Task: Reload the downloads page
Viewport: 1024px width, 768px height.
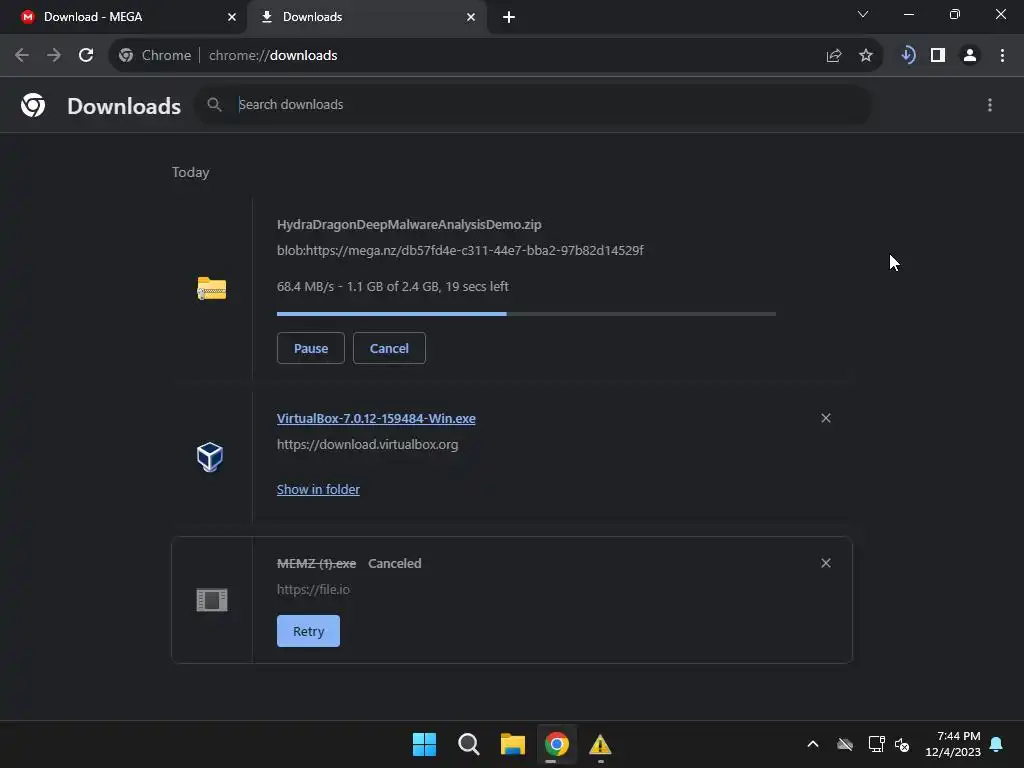Action: coord(86,56)
